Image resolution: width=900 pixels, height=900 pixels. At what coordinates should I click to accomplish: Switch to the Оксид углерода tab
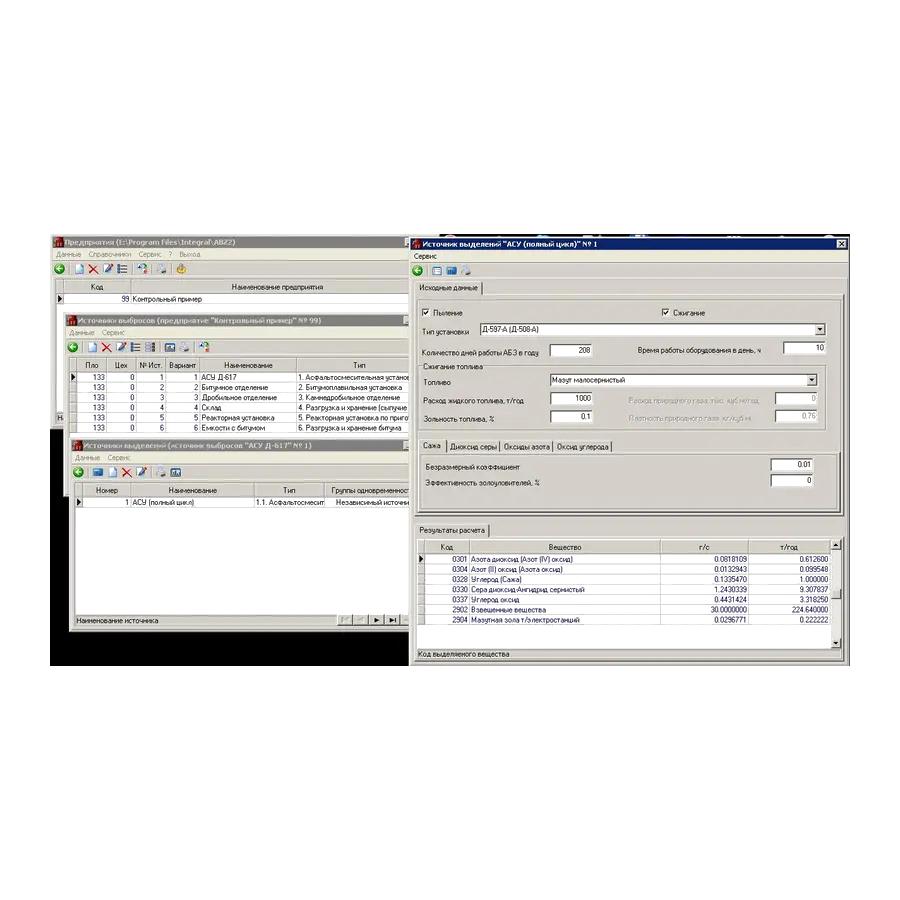click(x=583, y=447)
